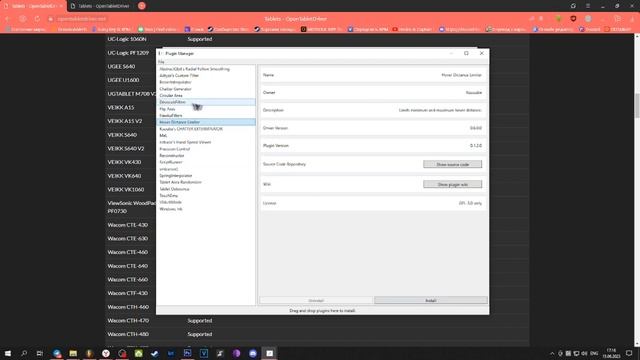Open Steam from taskbar

click(155, 353)
